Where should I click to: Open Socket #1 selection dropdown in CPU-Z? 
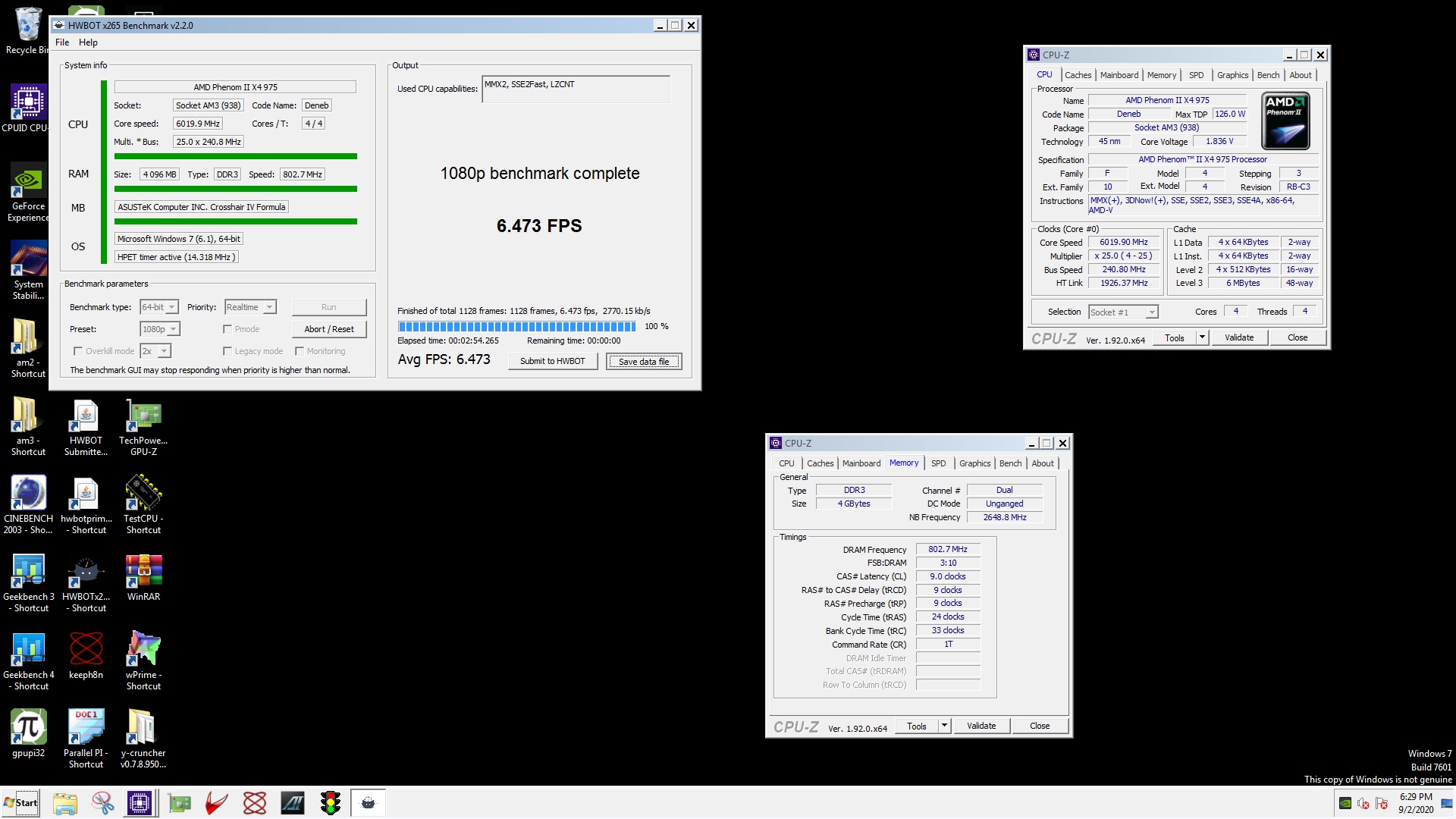(1123, 312)
